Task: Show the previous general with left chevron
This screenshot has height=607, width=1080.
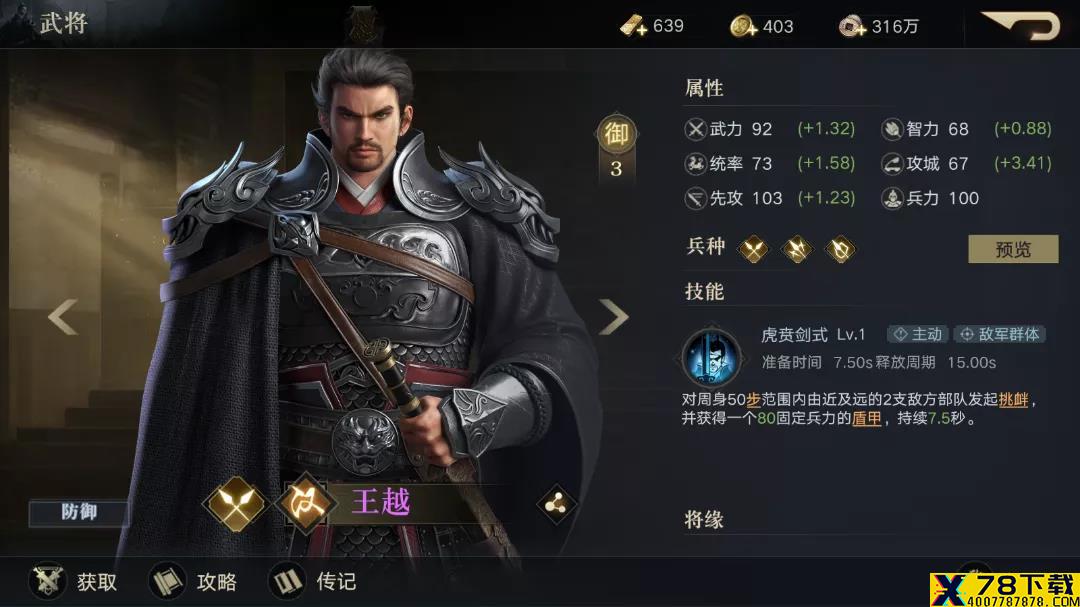Action: tap(63, 317)
